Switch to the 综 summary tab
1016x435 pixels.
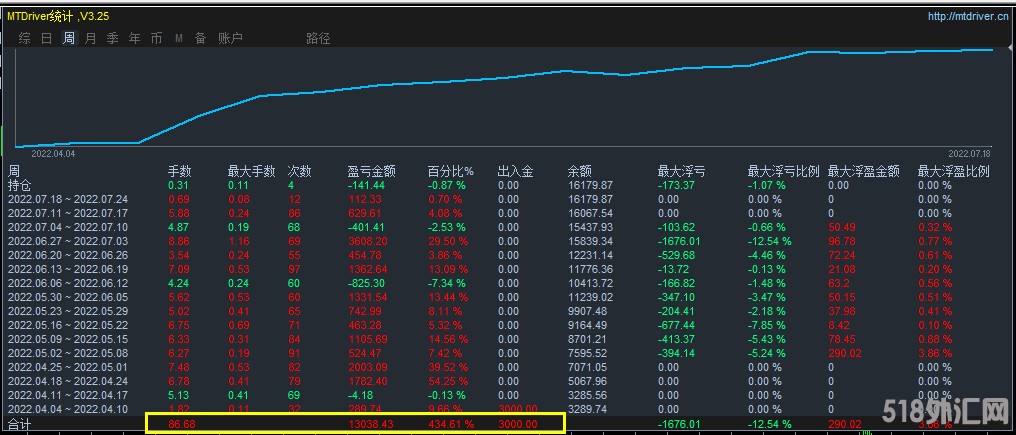25,38
